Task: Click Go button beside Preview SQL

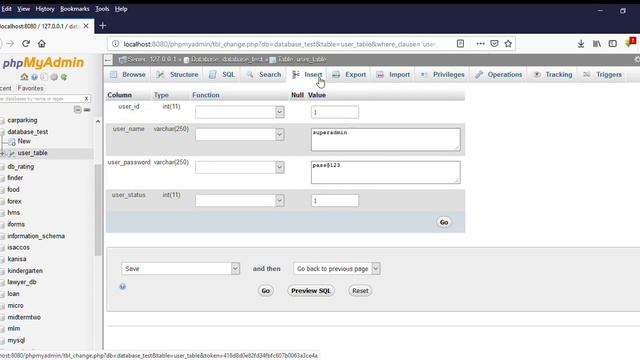Action: click(x=266, y=291)
